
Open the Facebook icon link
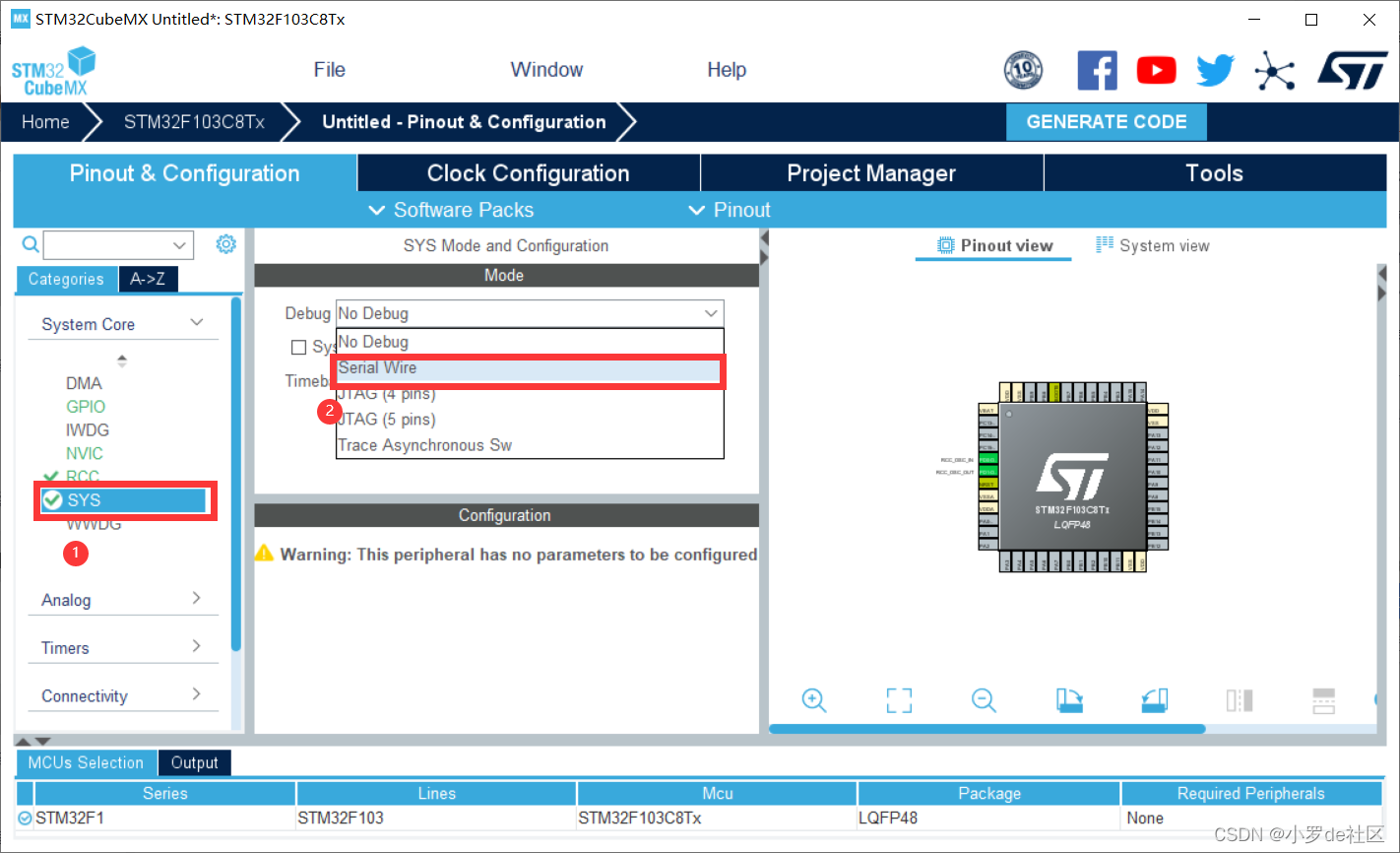click(1097, 70)
